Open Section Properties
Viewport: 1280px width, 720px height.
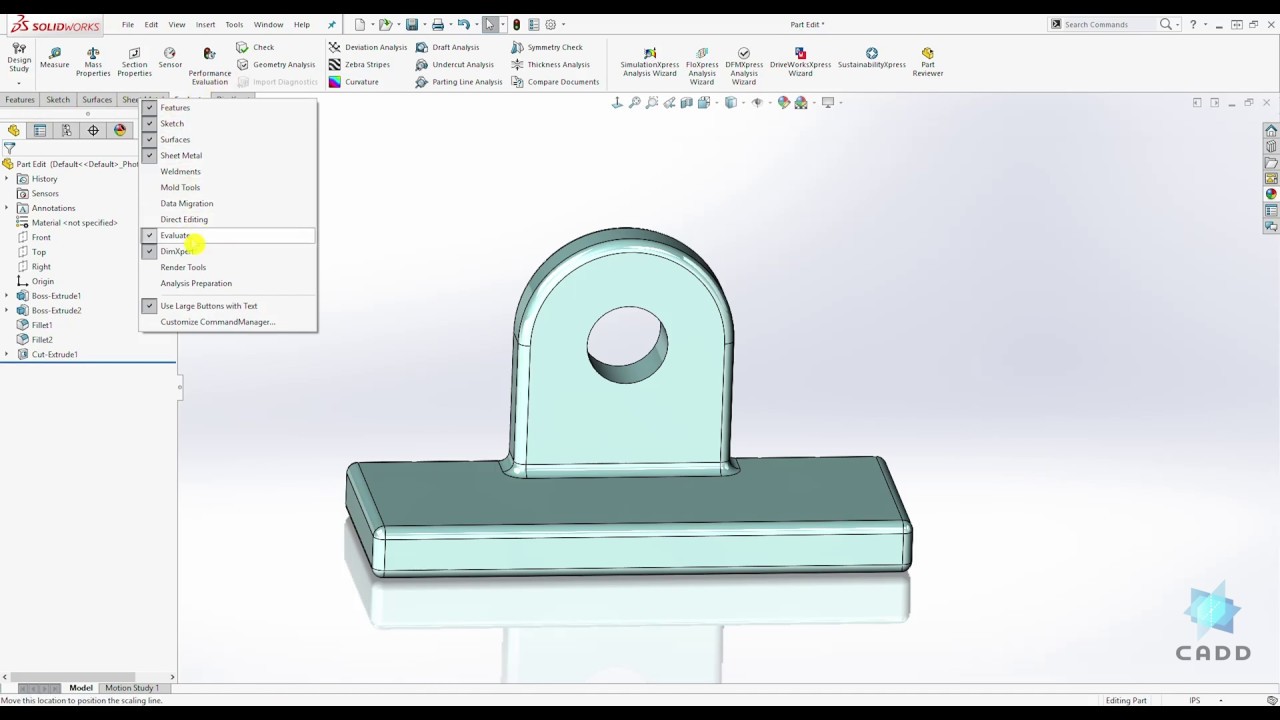point(134,62)
